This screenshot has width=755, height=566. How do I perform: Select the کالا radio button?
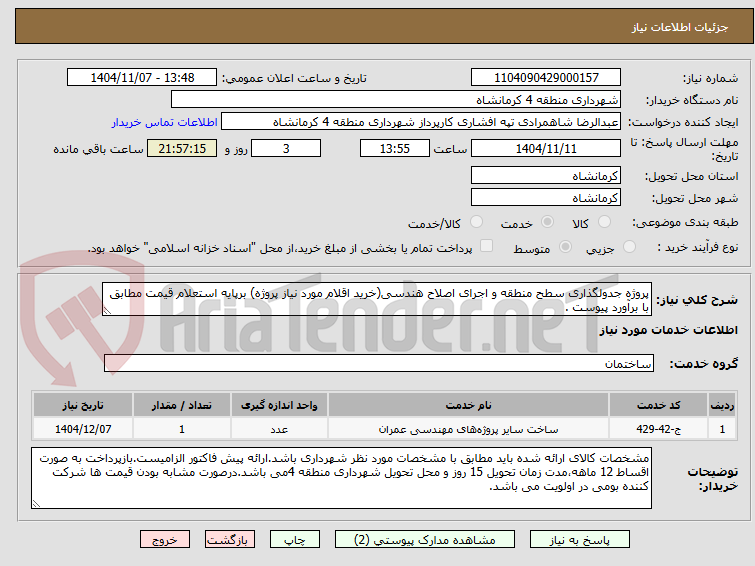coord(604,222)
